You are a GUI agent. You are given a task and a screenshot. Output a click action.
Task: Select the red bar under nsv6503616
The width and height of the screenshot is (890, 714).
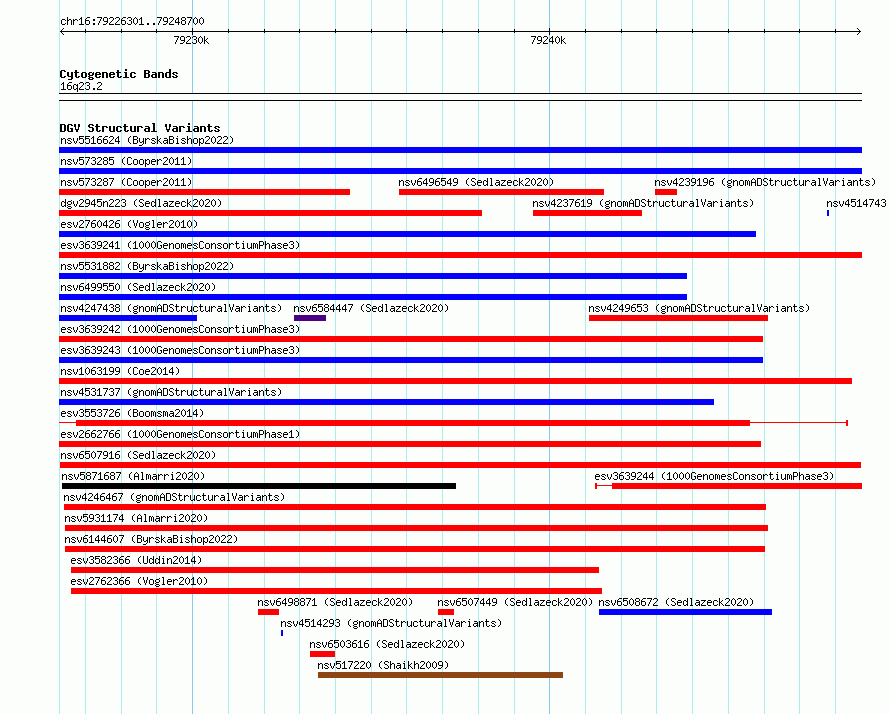pos(322,654)
